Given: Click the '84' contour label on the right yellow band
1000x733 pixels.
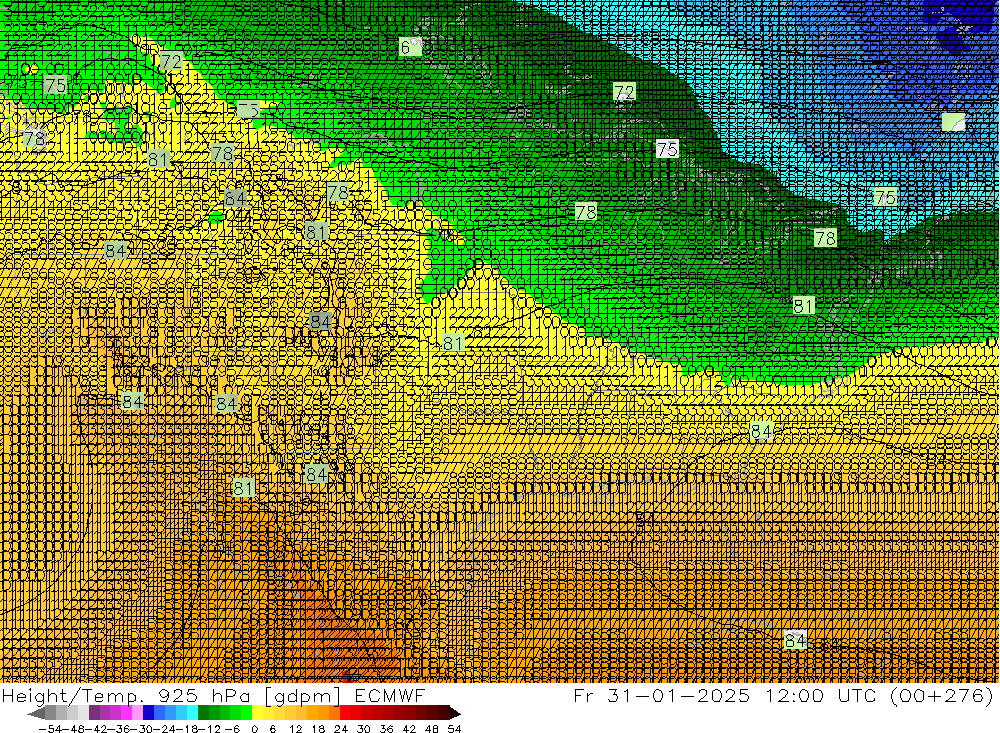Looking at the screenshot, I should click(761, 431).
